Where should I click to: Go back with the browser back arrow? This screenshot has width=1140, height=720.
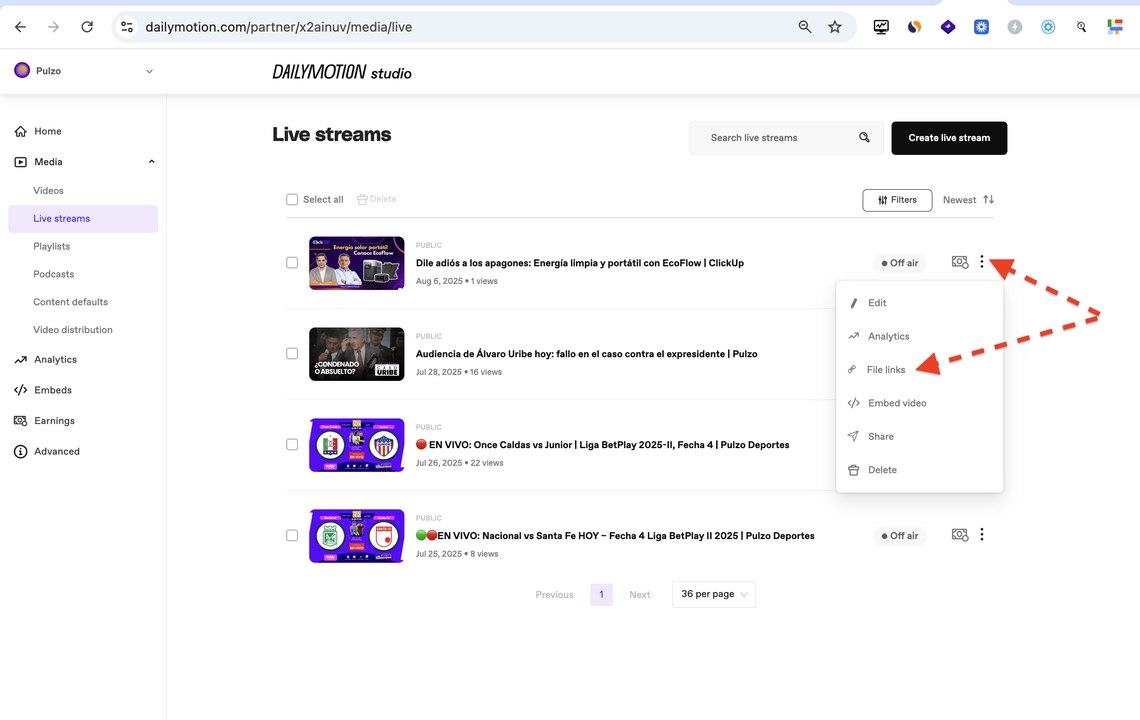click(20, 27)
